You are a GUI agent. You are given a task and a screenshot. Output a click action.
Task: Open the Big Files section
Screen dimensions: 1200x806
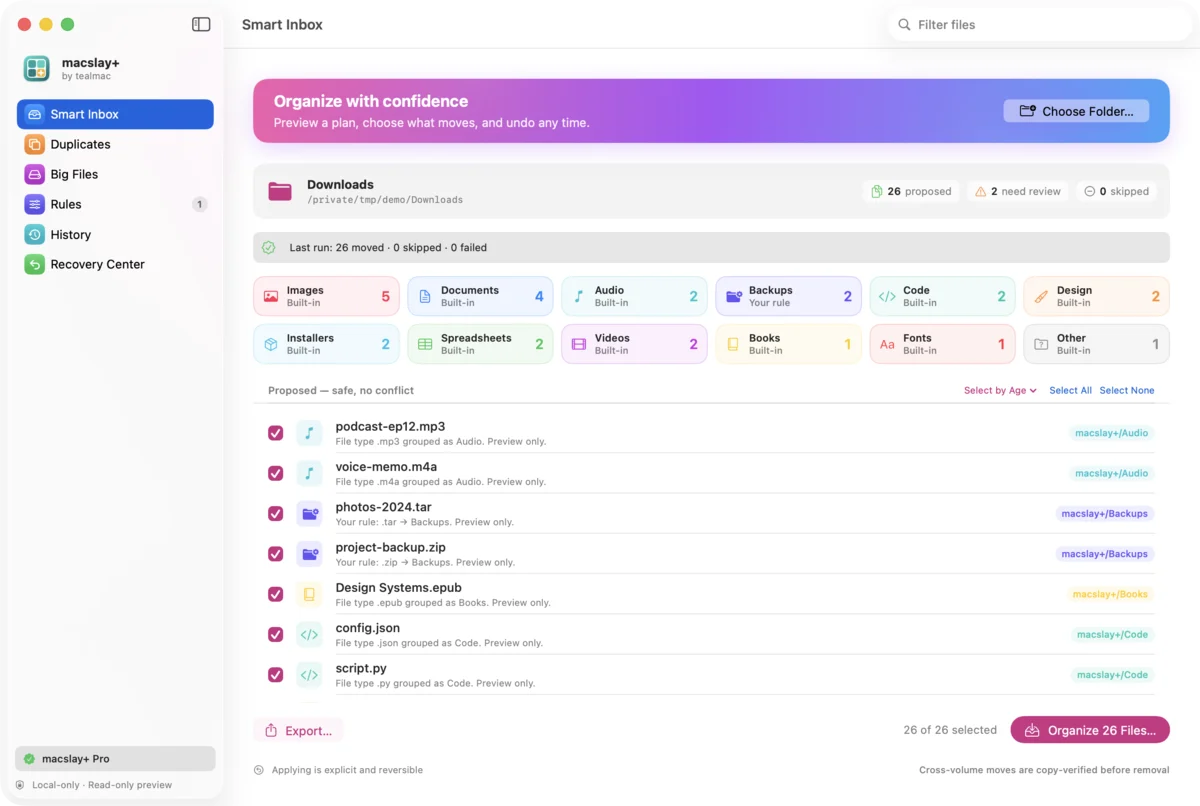pos(115,174)
